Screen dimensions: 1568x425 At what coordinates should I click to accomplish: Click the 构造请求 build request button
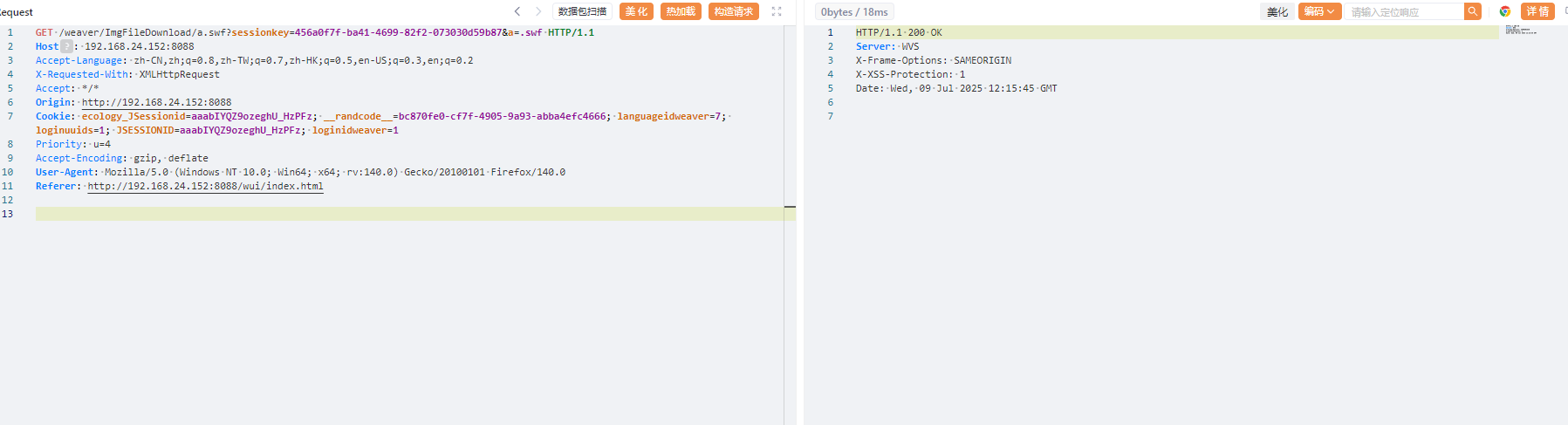coord(733,11)
